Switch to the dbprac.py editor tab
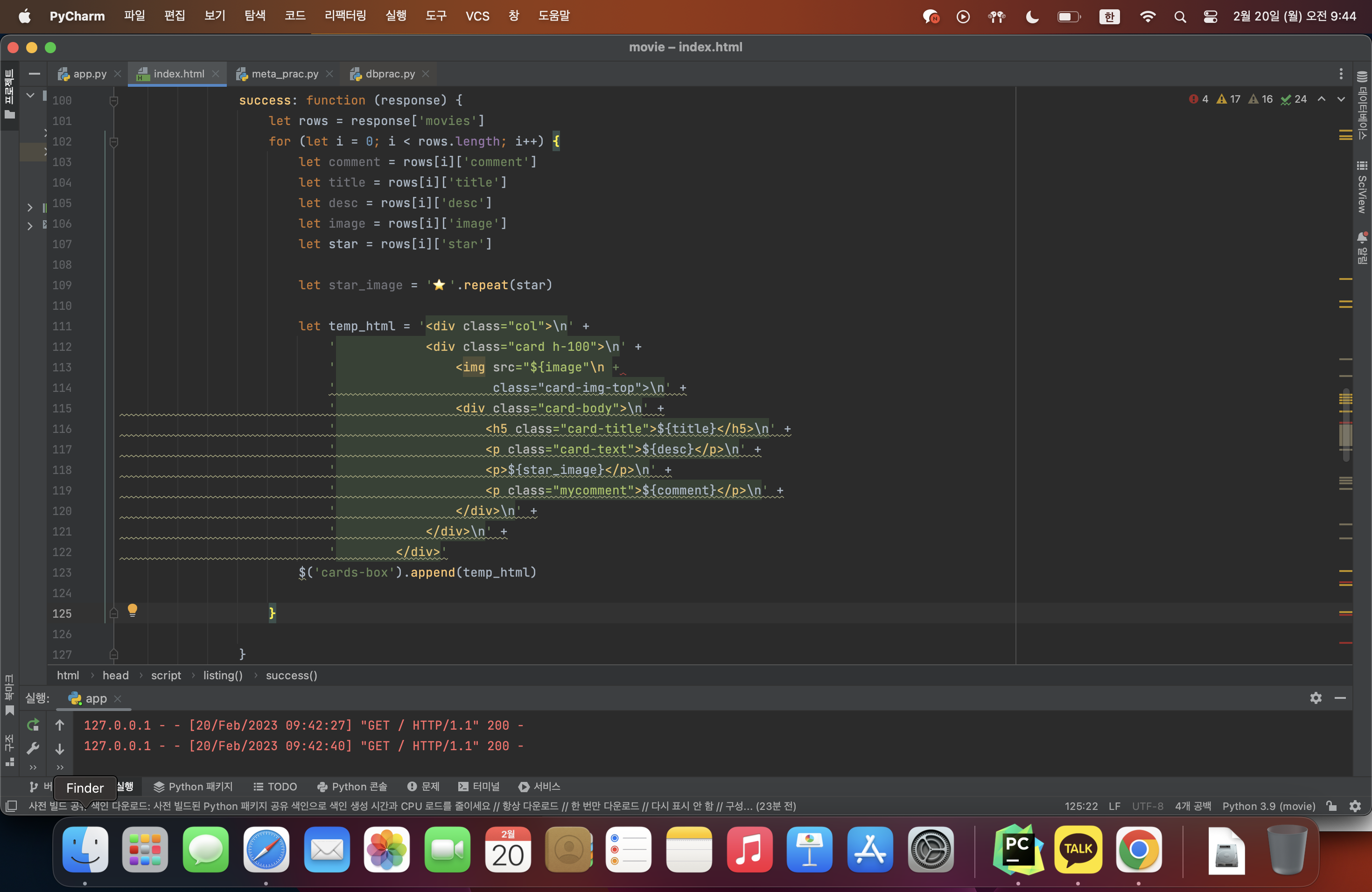The width and height of the screenshot is (1372, 892). (x=390, y=74)
